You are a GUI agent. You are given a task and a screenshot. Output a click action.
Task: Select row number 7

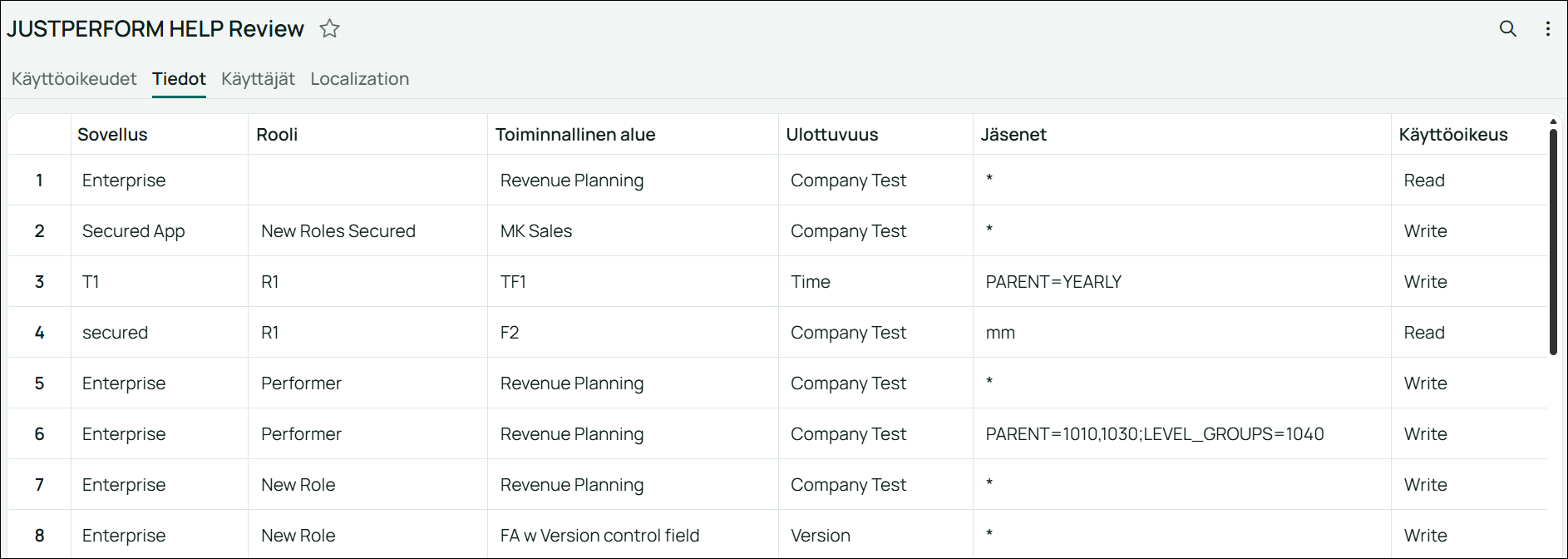click(39, 485)
